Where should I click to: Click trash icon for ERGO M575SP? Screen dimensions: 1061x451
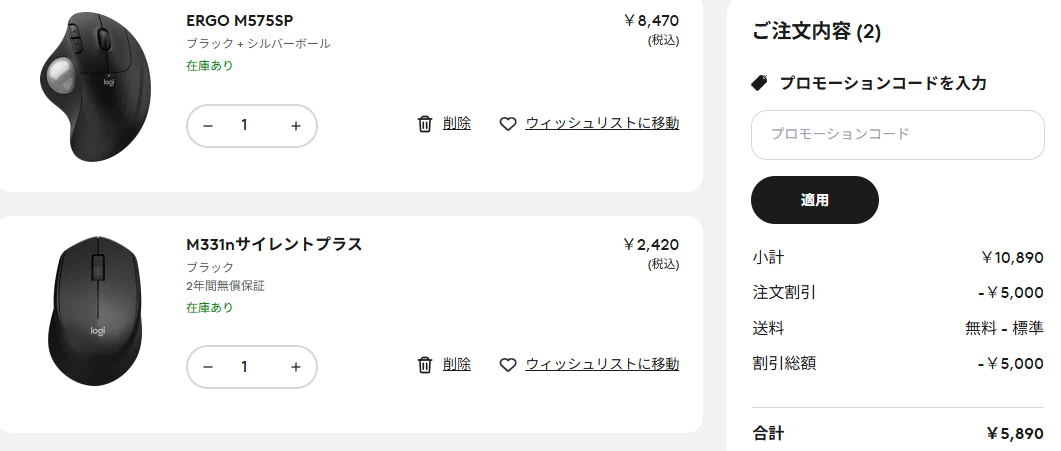point(425,124)
